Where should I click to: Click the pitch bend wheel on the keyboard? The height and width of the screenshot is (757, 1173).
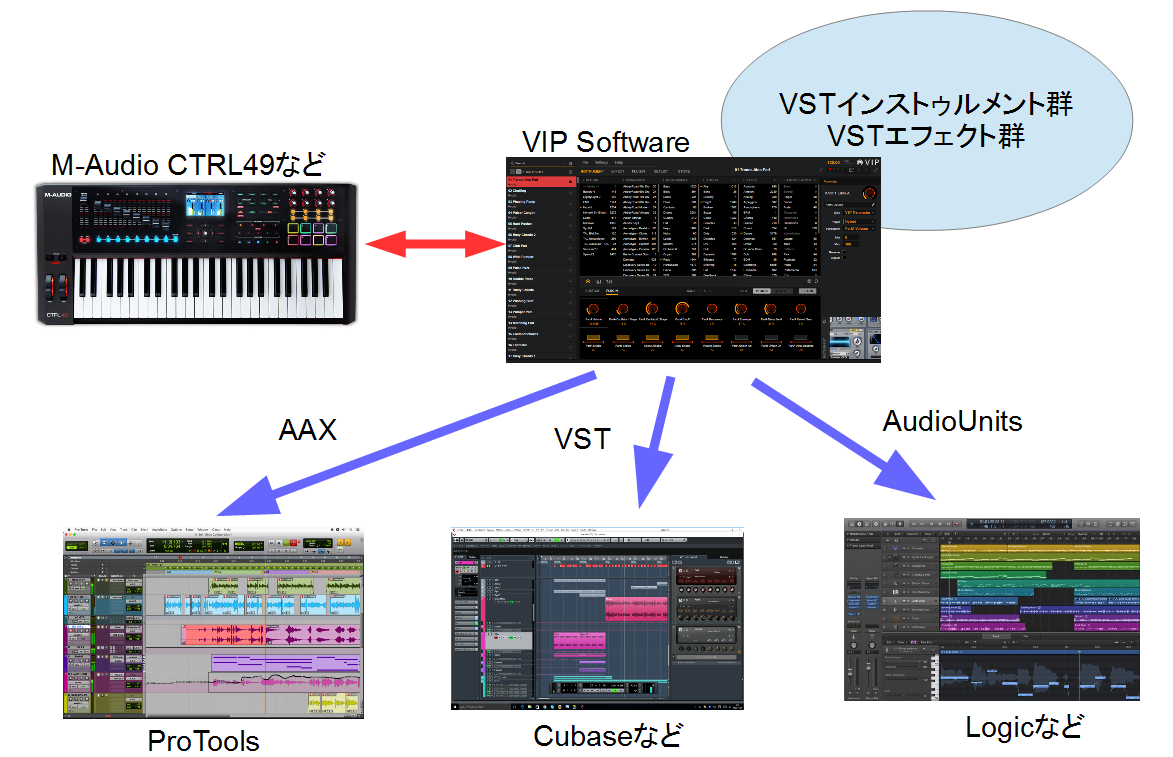coord(49,286)
